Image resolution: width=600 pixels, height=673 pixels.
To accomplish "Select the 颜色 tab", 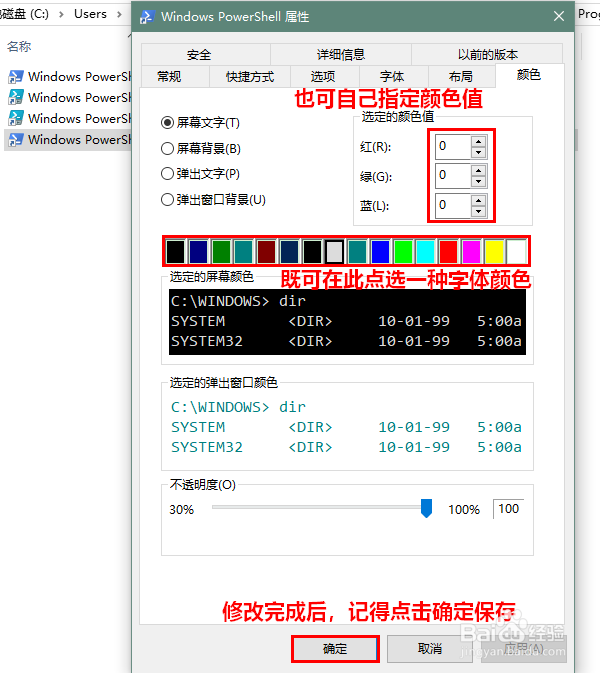I will click(x=530, y=76).
